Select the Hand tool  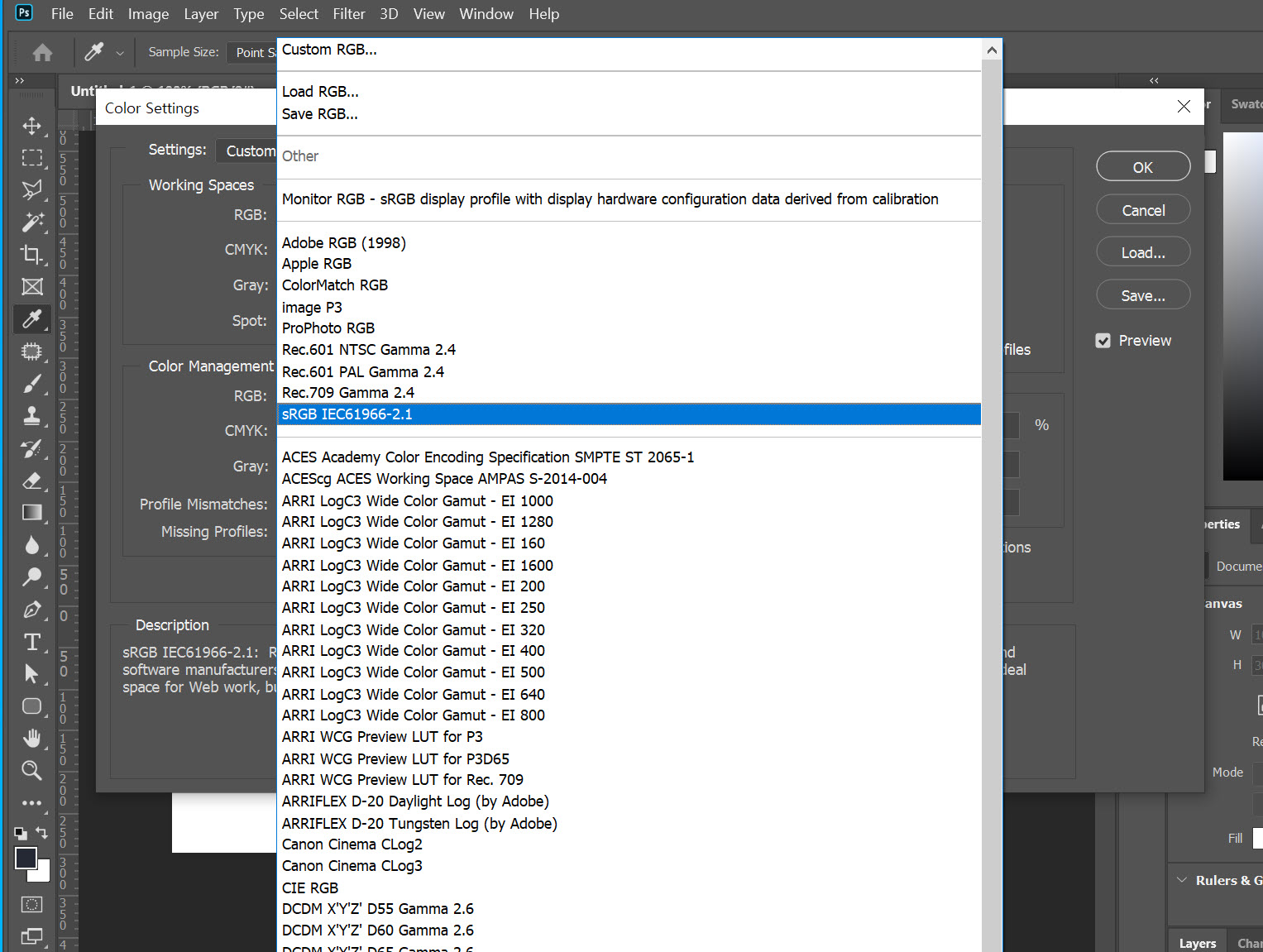31,738
